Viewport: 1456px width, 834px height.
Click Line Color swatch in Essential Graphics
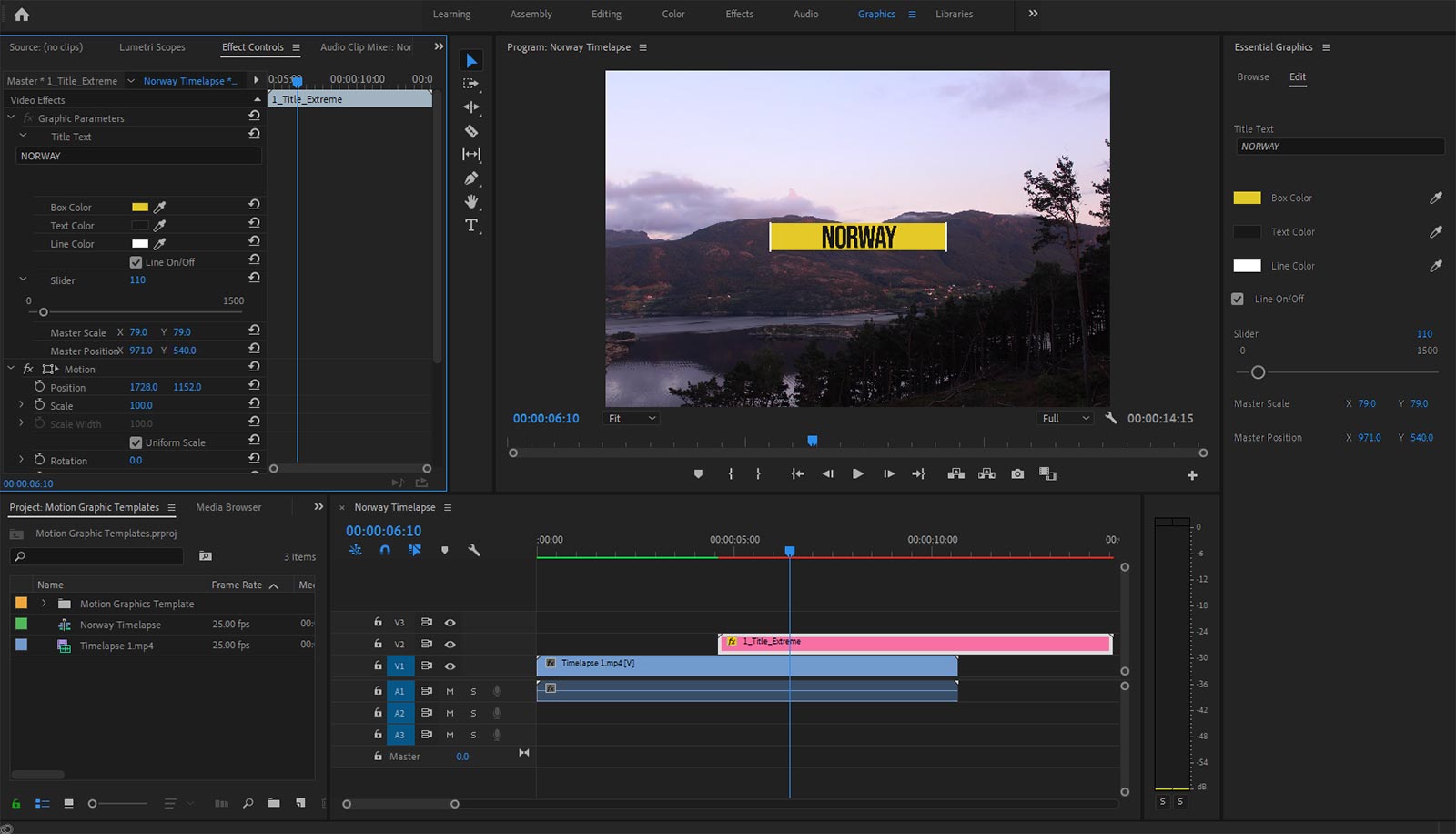[x=1247, y=266]
